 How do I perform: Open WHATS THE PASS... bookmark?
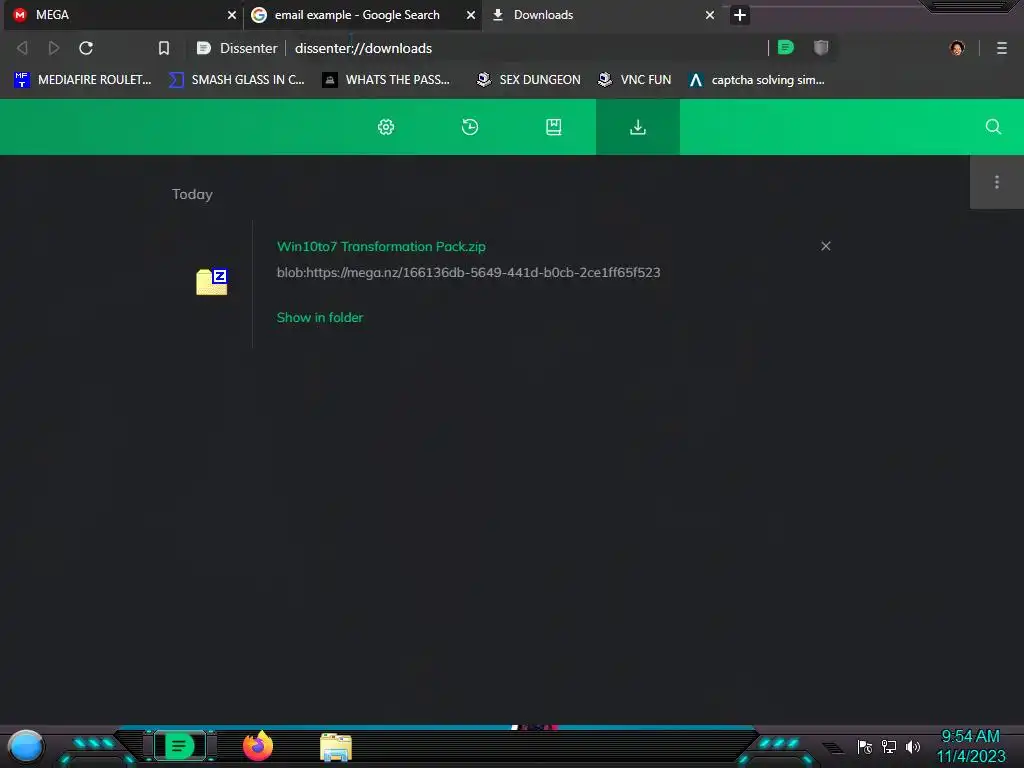[x=386, y=80]
